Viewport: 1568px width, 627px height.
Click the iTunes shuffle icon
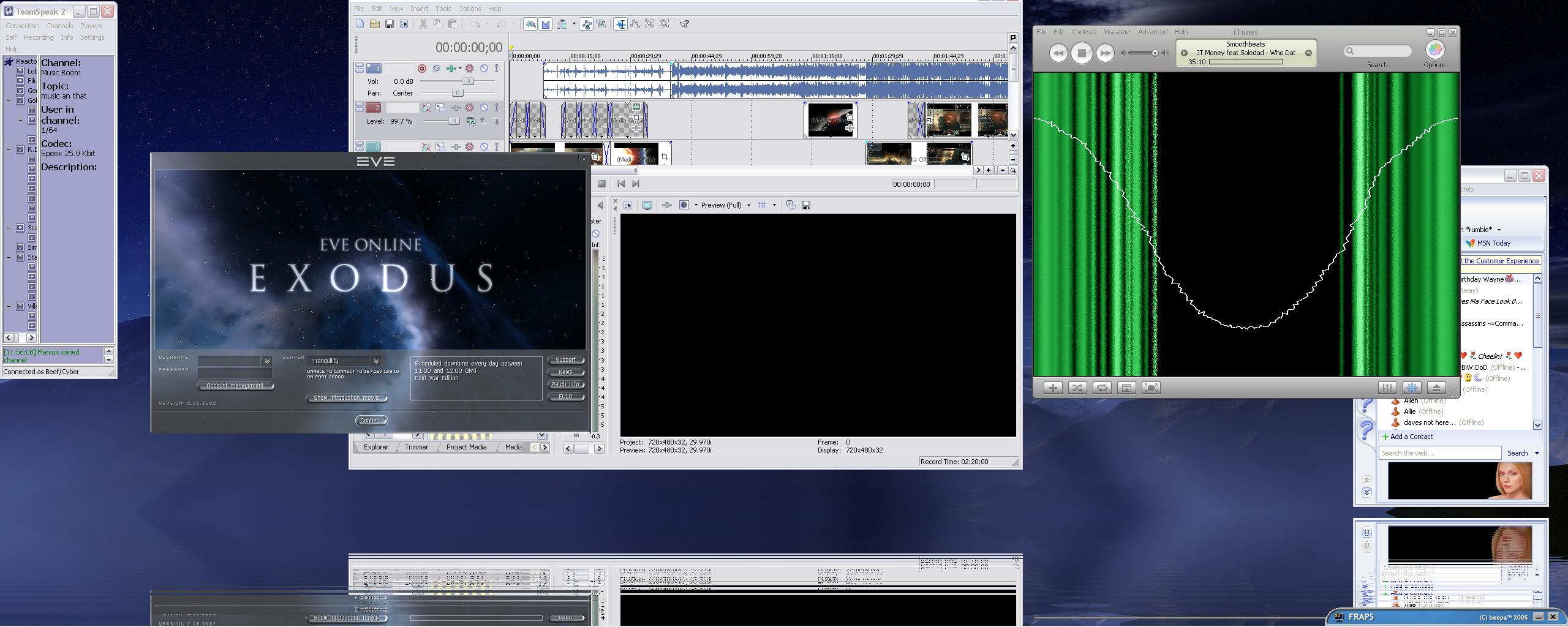coord(1077,388)
